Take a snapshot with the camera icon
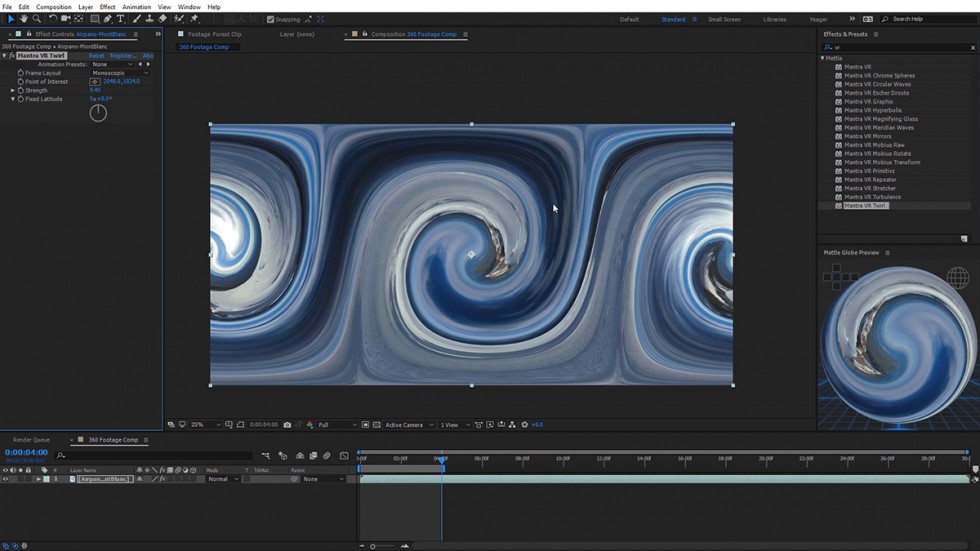Viewport: 980px width, 551px height. (x=288, y=425)
